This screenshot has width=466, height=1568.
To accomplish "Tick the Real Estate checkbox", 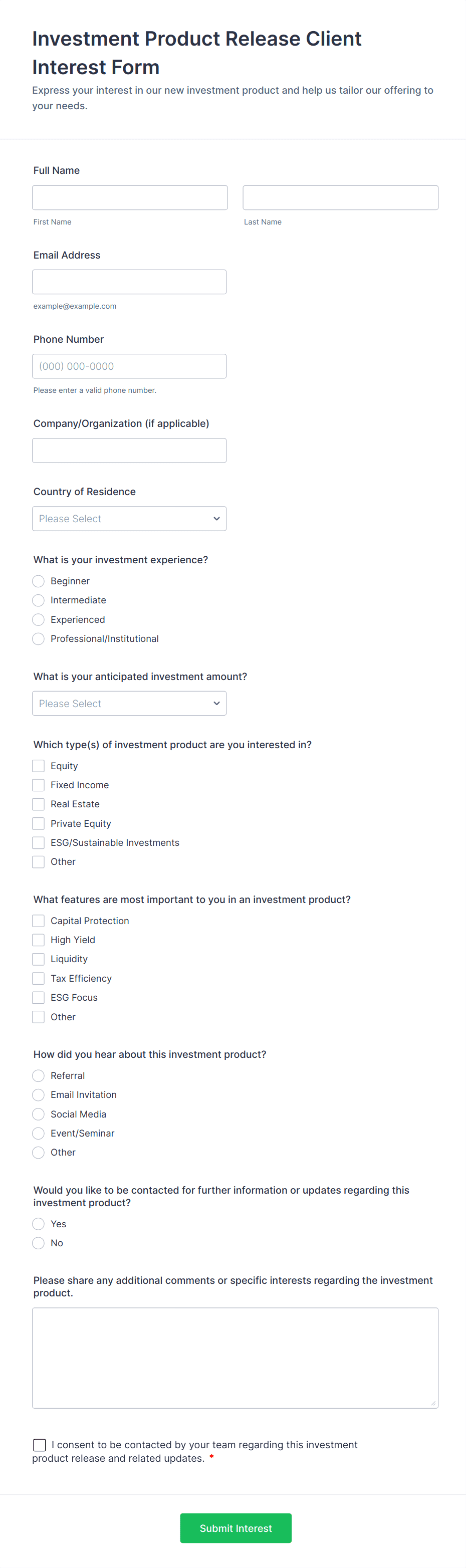I will click(38, 804).
